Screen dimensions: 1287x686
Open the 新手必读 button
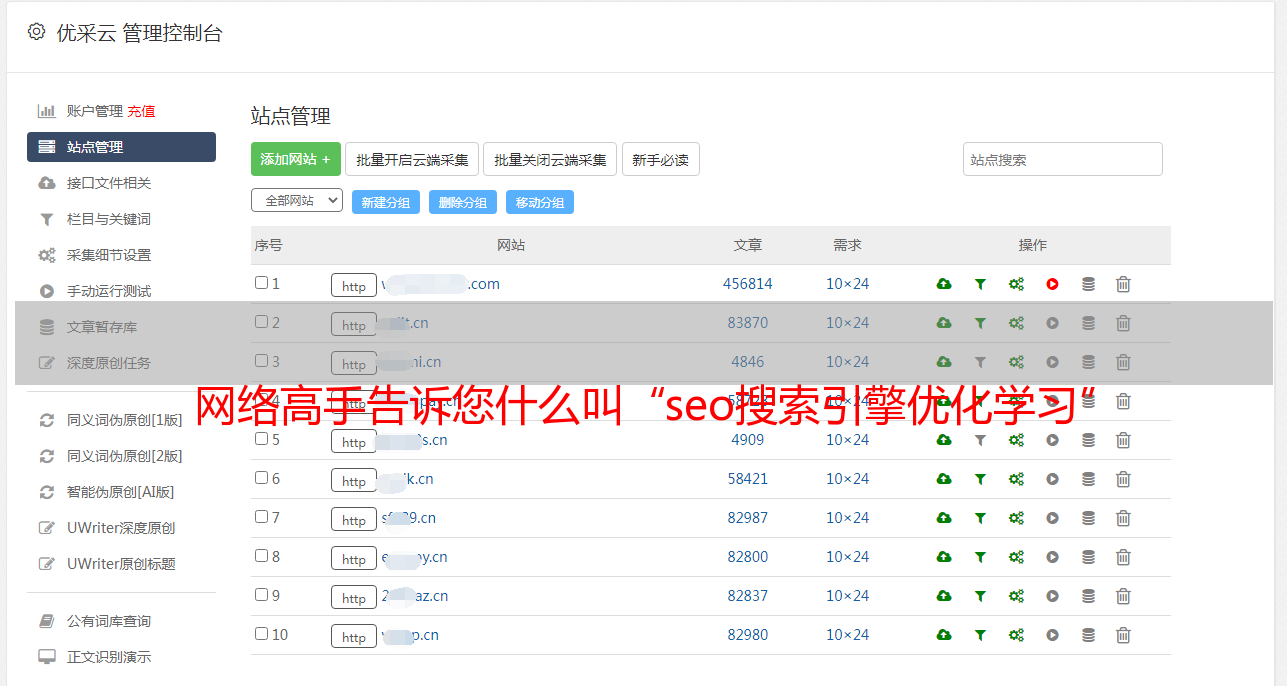pyautogui.click(x=661, y=159)
